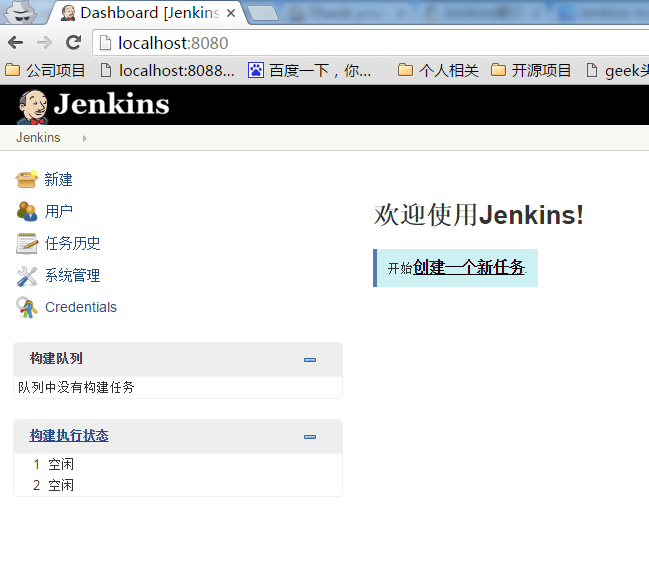649x561 pixels.
Task: Click the page icon in the address bar
Action: click(106, 43)
